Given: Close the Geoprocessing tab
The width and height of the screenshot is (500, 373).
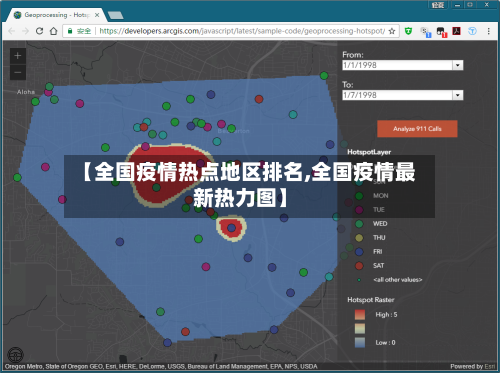Looking at the screenshot, I should click(x=97, y=15).
